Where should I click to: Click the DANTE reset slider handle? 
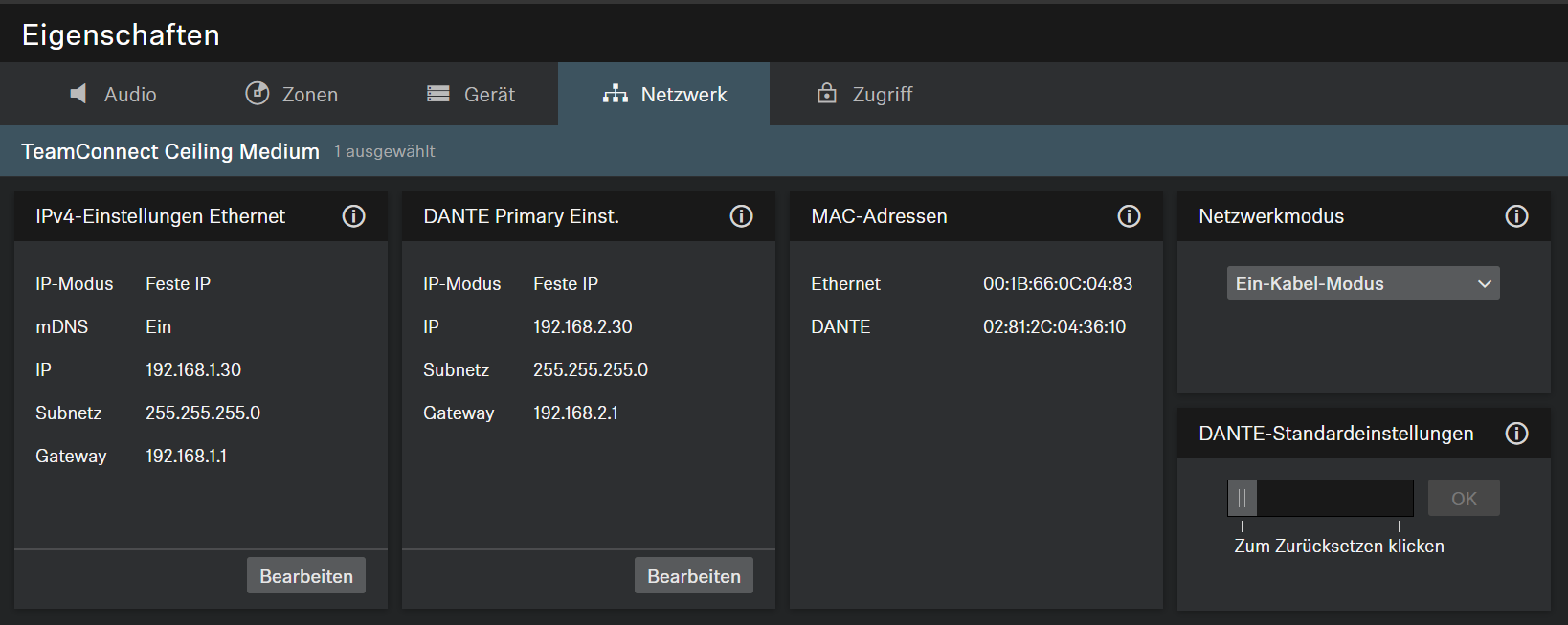(x=1243, y=499)
